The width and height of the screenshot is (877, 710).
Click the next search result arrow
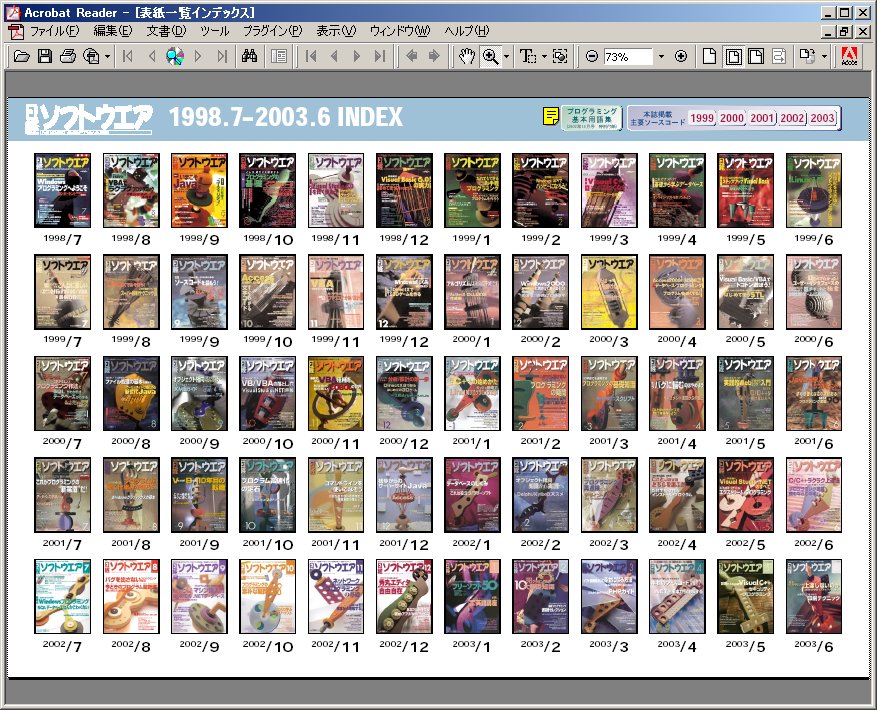pos(198,56)
